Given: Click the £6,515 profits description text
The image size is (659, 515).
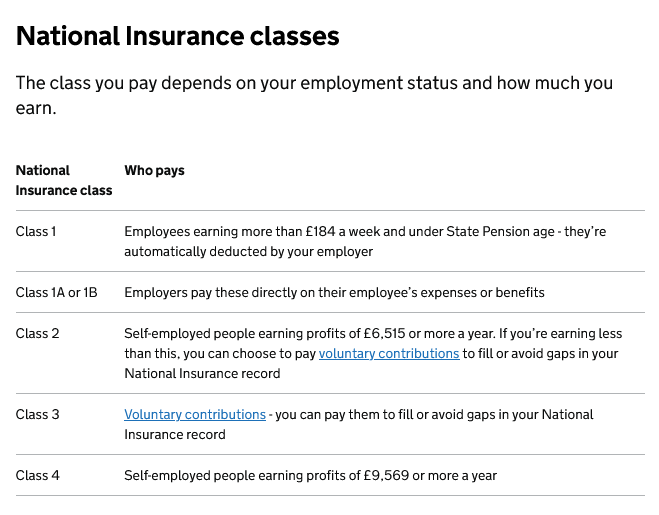Looking at the screenshot, I should [373, 354].
